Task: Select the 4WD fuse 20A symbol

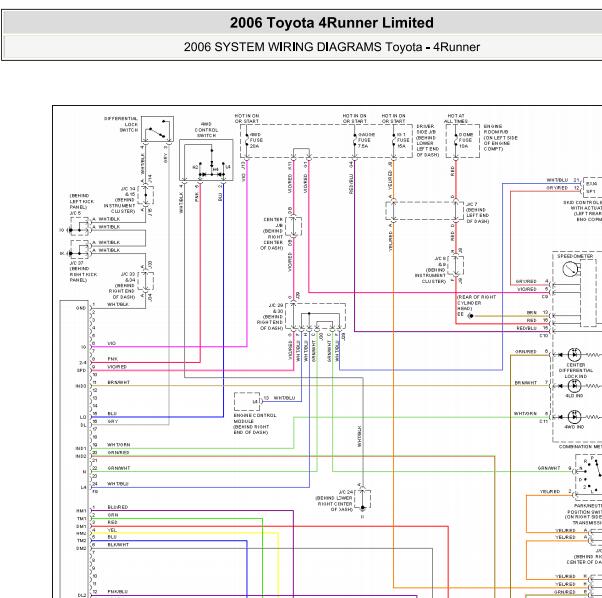Action: [x=247, y=140]
